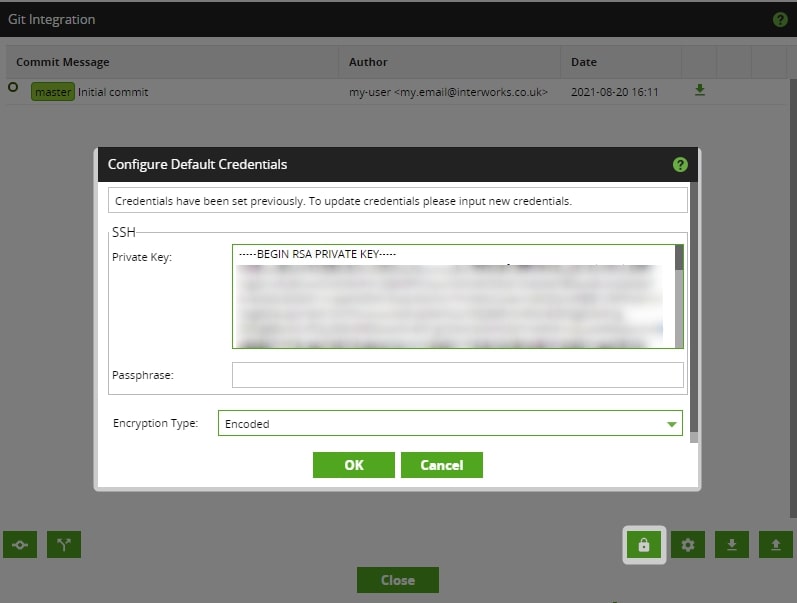
Task: Click the Encryption Type dropdown arrow
Action: (x=671, y=424)
